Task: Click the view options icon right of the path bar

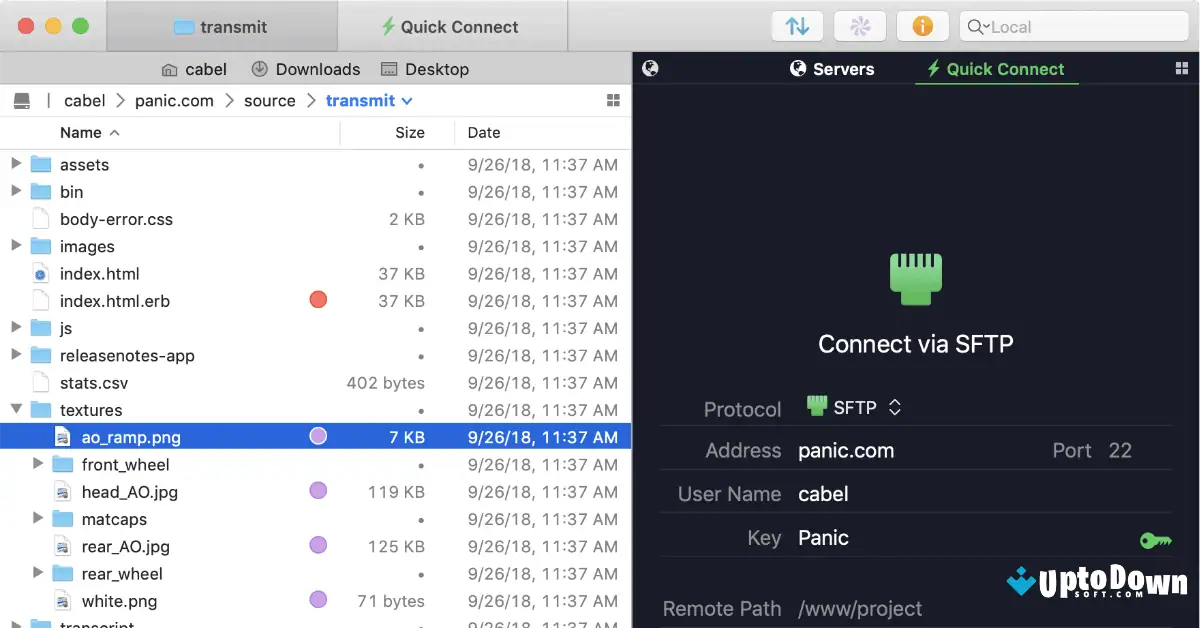Action: [613, 100]
